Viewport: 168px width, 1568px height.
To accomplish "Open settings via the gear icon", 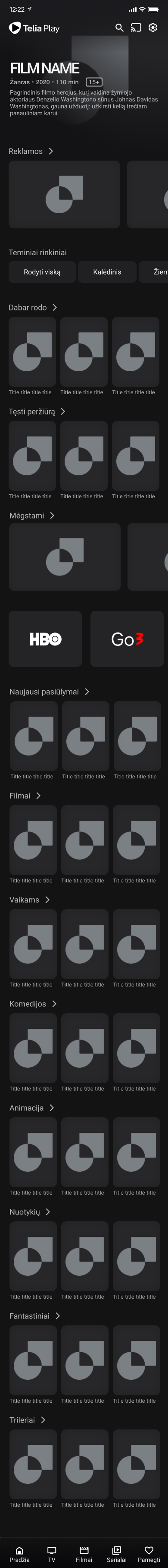I will [153, 28].
